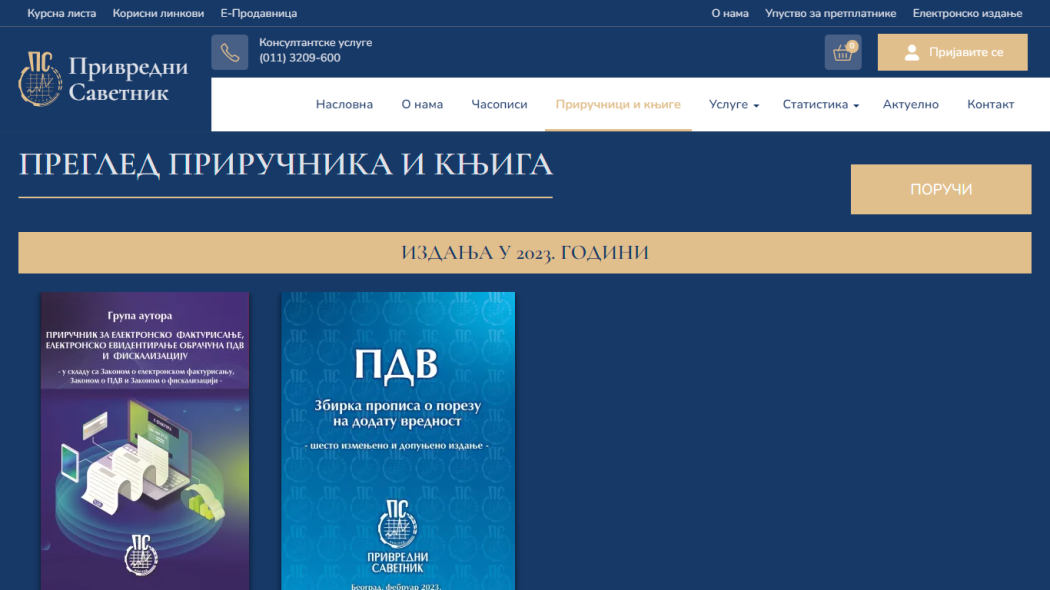Expand the Статистика dropdown menu
The image size is (1050, 590).
(820, 104)
